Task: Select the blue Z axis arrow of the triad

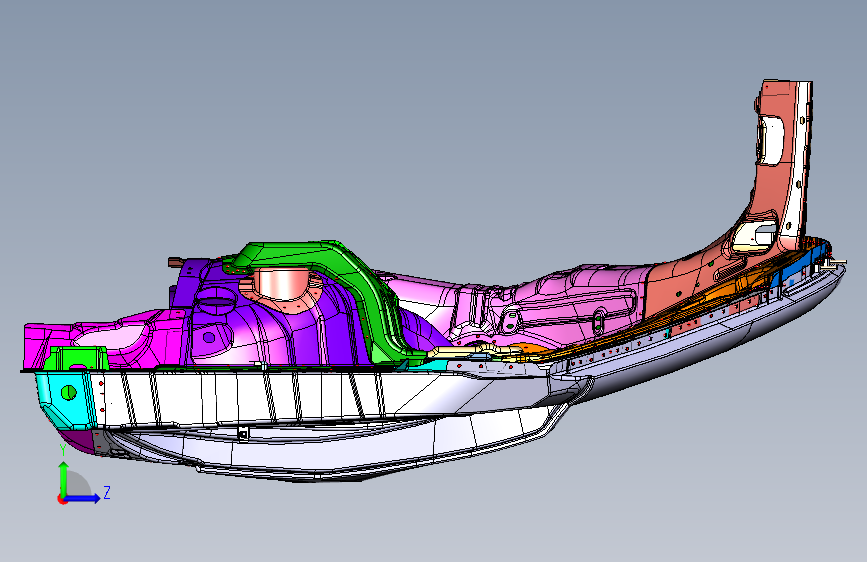Action: coord(83,498)
